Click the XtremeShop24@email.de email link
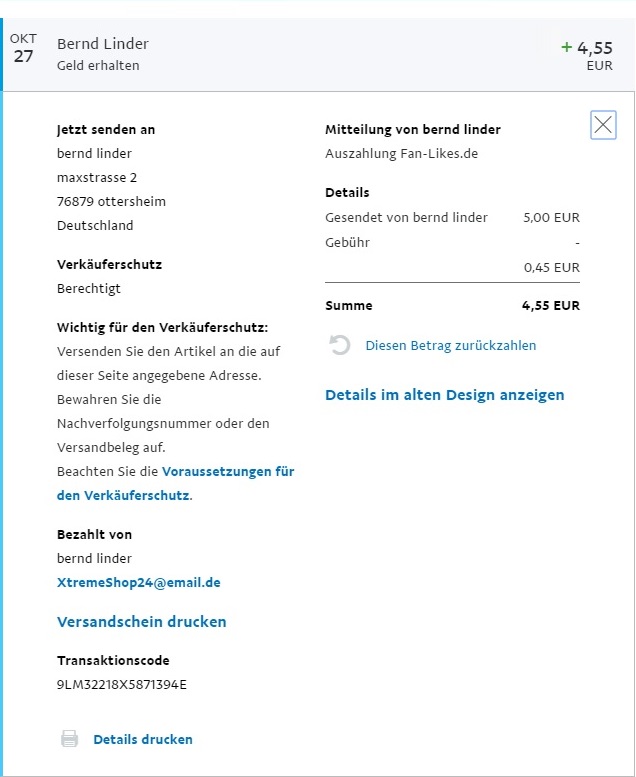 click(138, 582)
